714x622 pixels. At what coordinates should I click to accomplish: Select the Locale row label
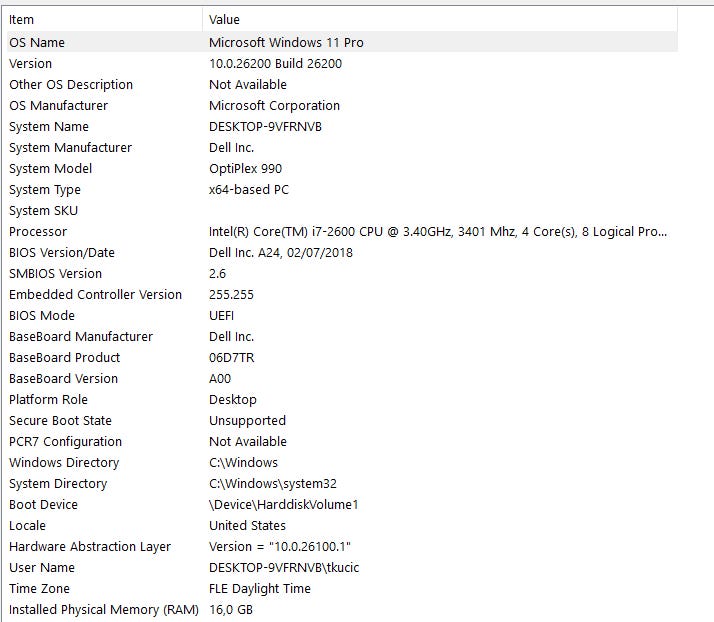click(27, 525)
